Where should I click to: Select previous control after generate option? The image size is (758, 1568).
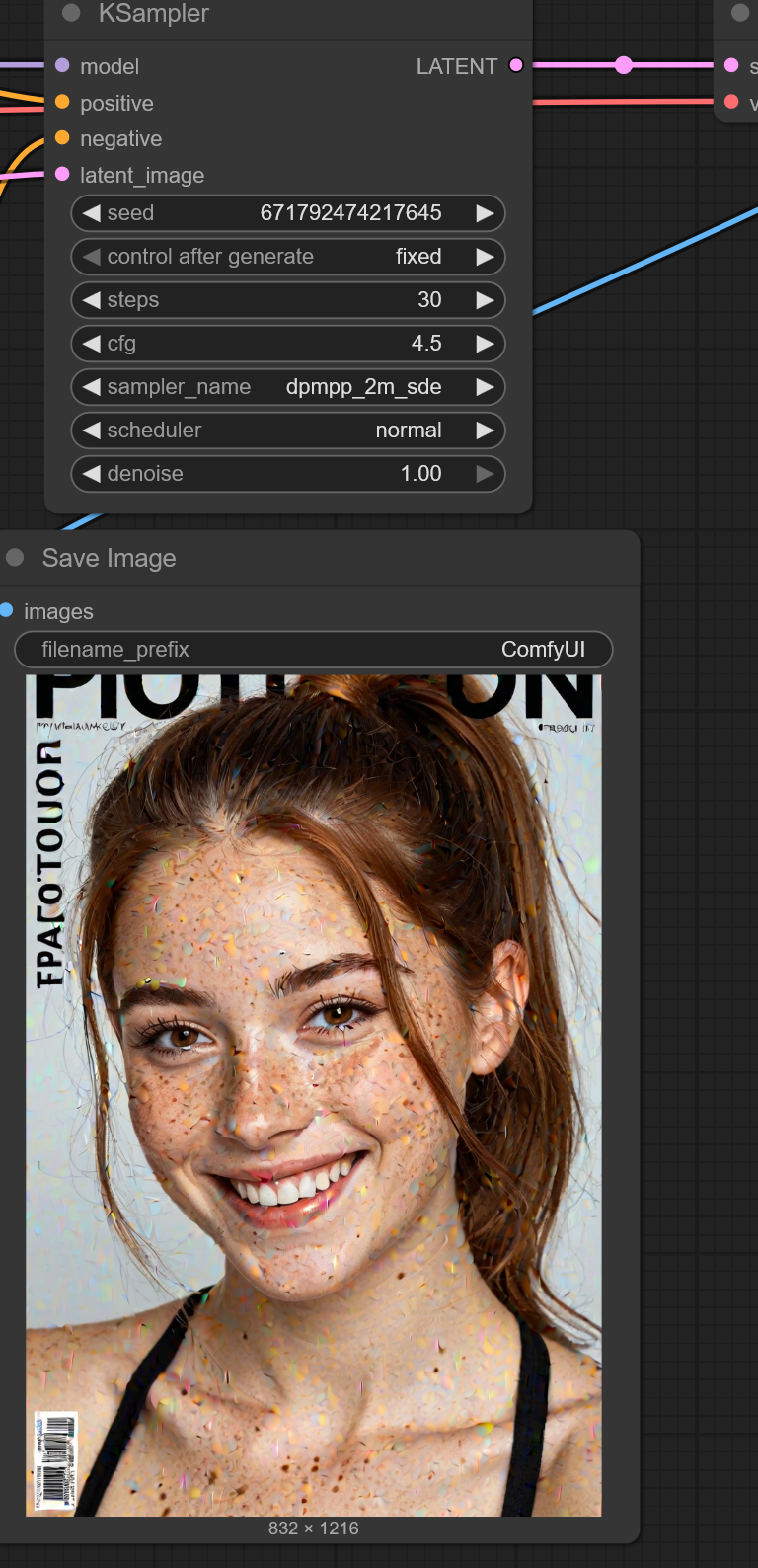click(x=92, y=257)
